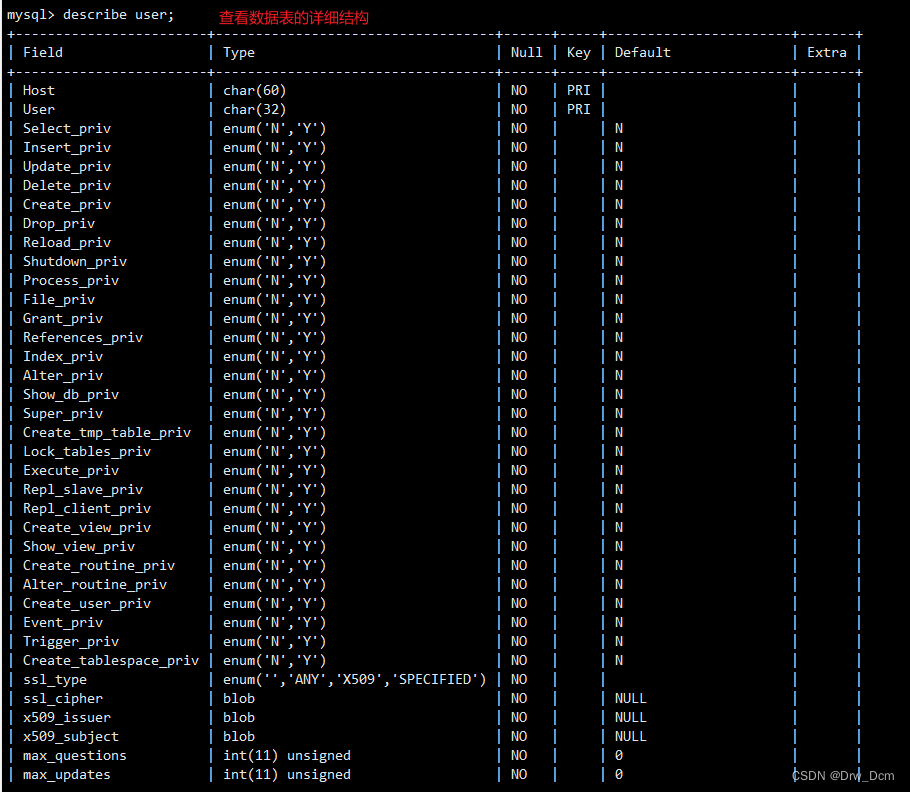Select the 'Null' column header
Image resolution: width=910 pixels, height=792 pixels.
pyautogui.click(x=526, y=52)
